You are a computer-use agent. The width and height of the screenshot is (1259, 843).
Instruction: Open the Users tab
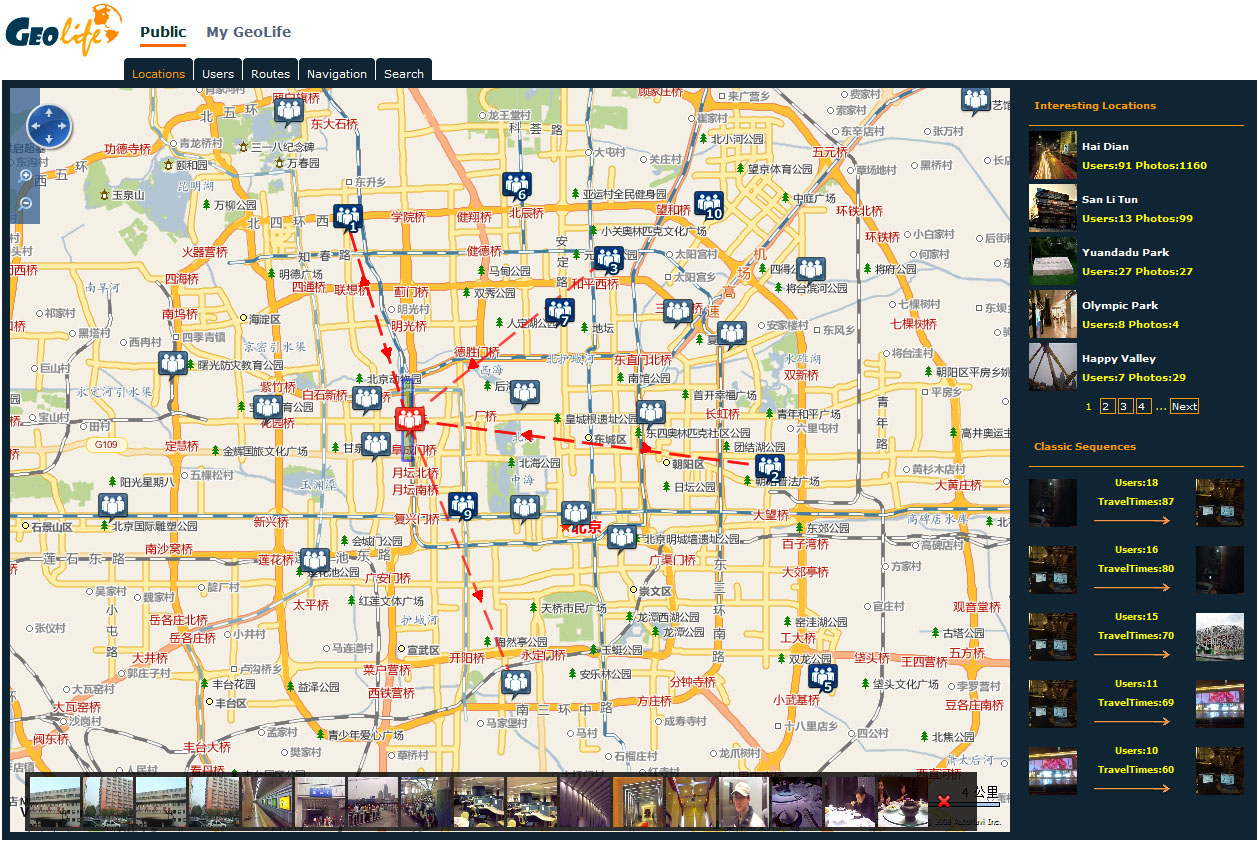[x=217, y=73]
